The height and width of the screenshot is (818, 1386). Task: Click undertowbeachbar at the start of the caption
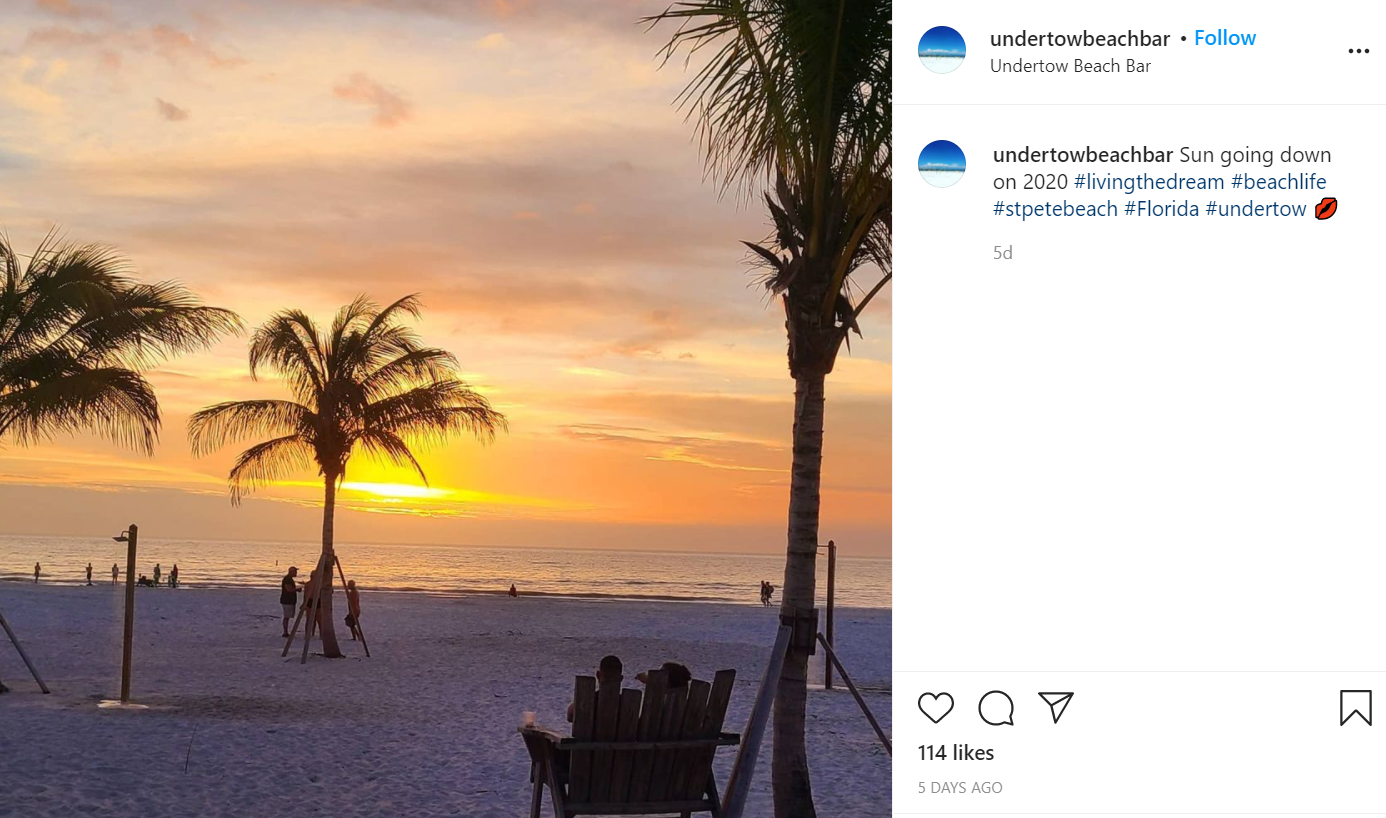1082,155
